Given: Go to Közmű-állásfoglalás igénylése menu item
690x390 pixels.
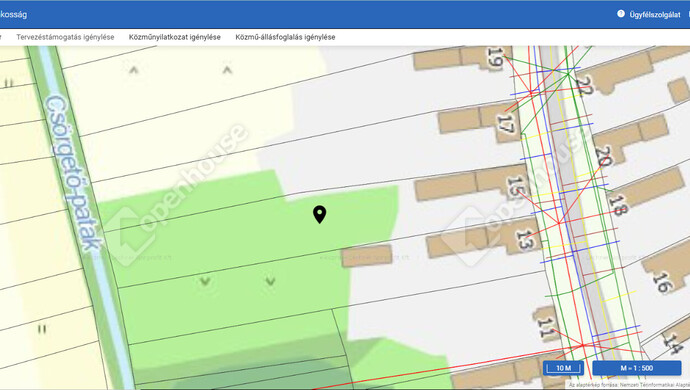Looking at the screenshot, I should 285,37.
